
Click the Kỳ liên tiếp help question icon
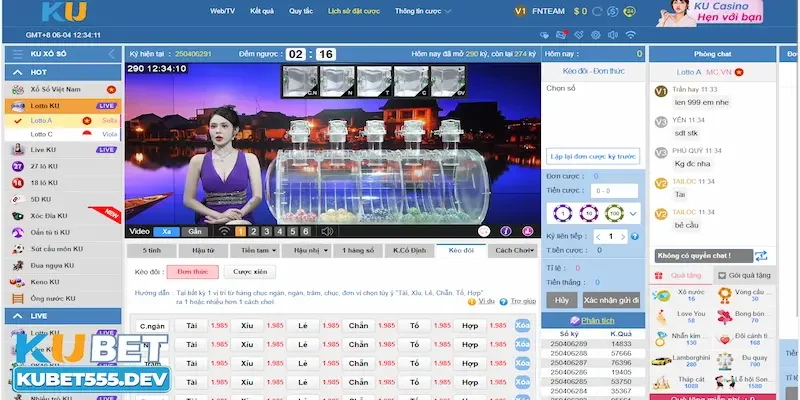(x=635, y=237)
